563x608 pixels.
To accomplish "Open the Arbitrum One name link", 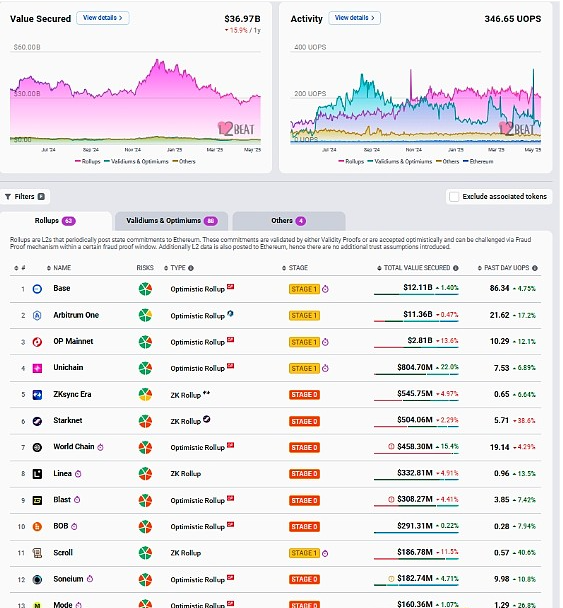I will pos(76,315).
